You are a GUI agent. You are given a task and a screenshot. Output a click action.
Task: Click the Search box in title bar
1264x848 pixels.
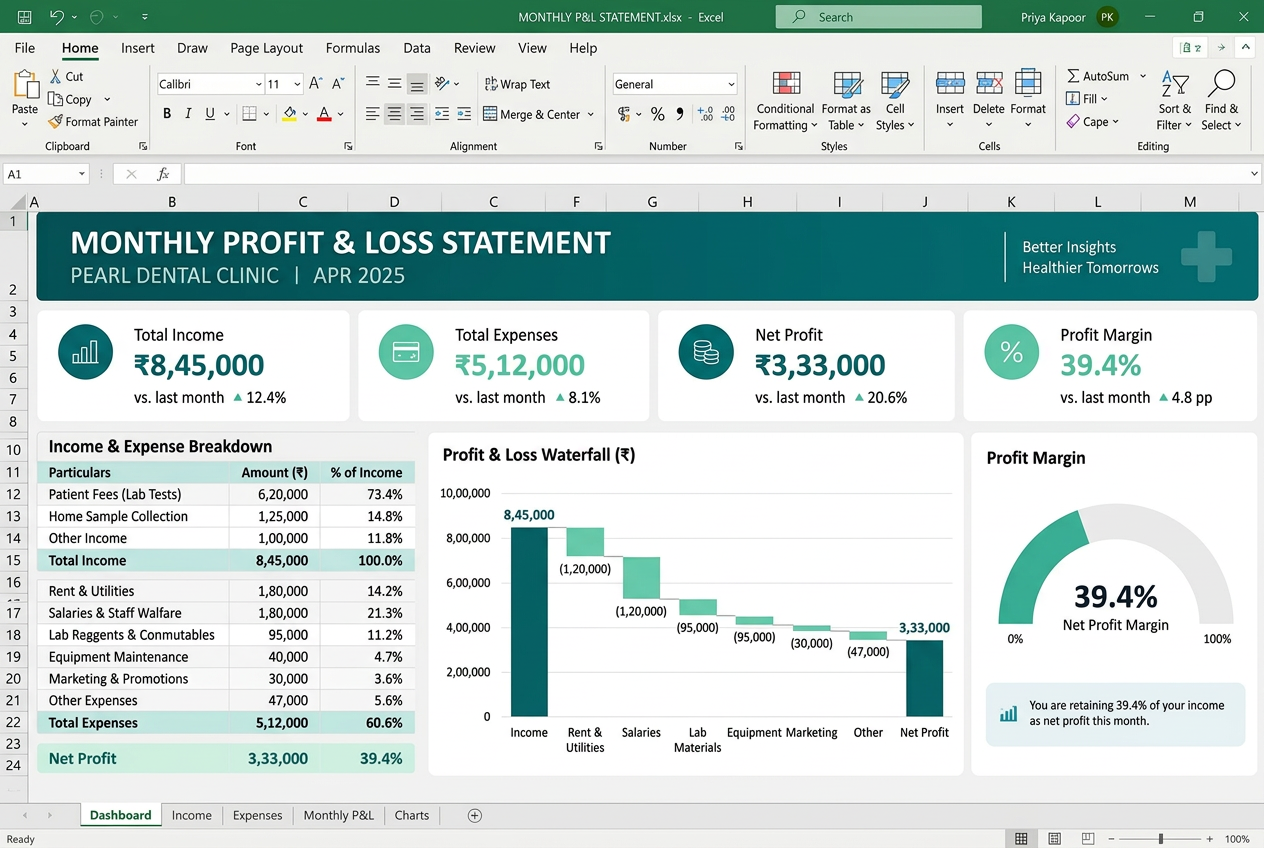(x=879, y=17)
